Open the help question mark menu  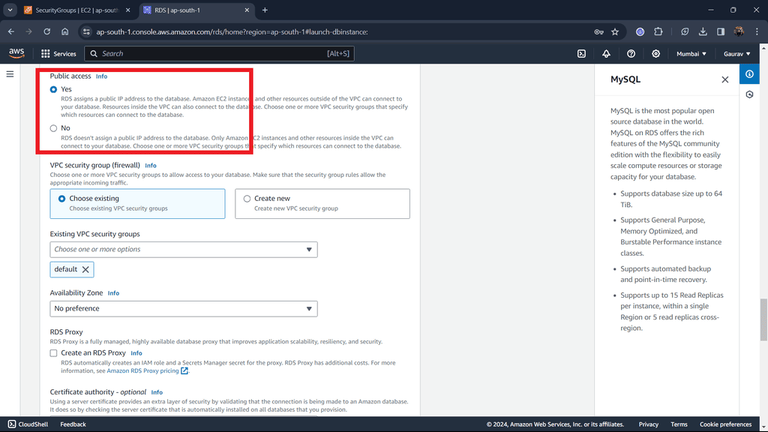tap(631, 54)
